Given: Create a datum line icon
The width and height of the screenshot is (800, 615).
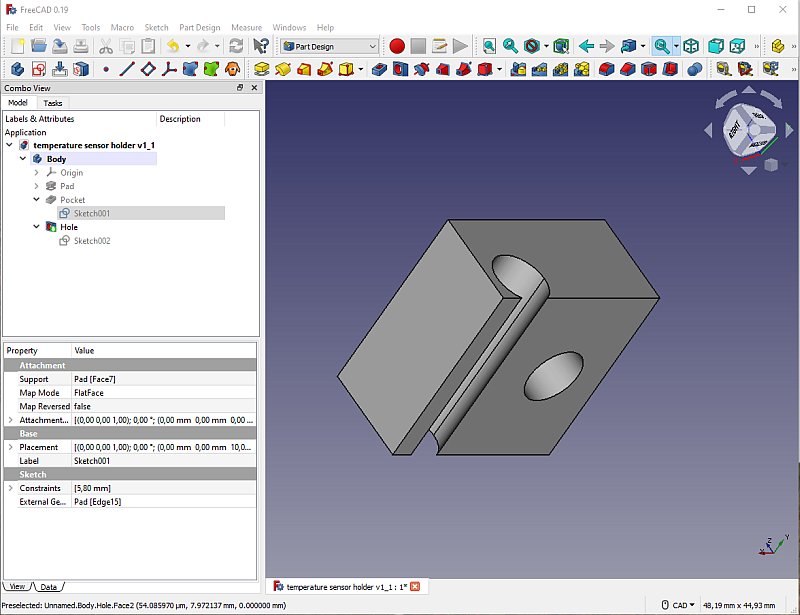Looking at the screenshot, I should [127, 69].
